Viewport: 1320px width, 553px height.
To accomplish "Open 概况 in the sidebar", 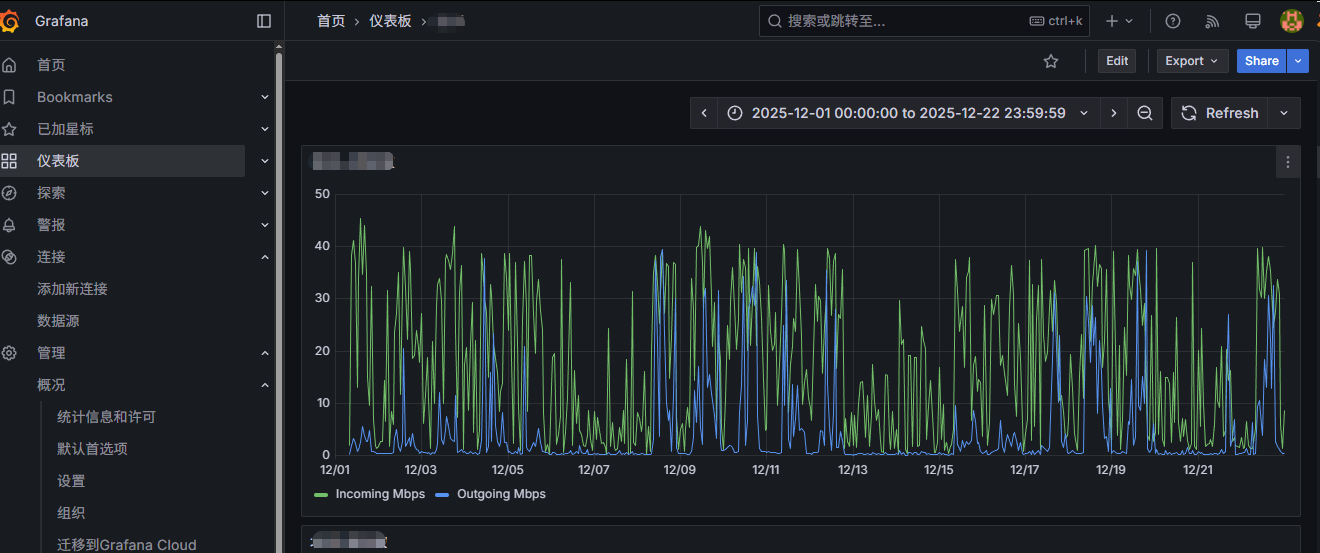I will (x=51, y=385).
